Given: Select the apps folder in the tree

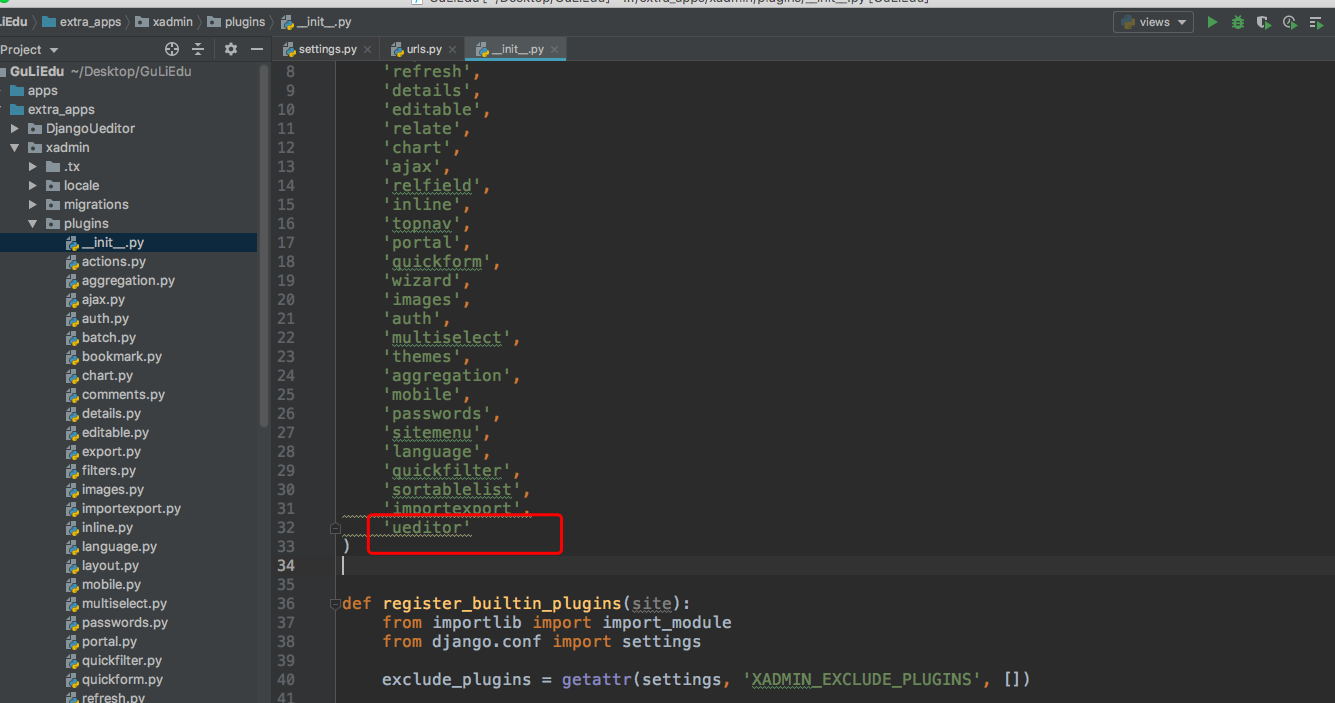Looking at the screenshot, I should click(x=43, y=90).
